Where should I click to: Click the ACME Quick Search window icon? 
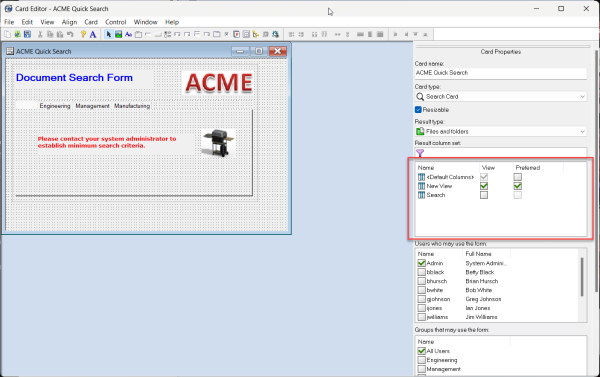click(x=10, y=51)
